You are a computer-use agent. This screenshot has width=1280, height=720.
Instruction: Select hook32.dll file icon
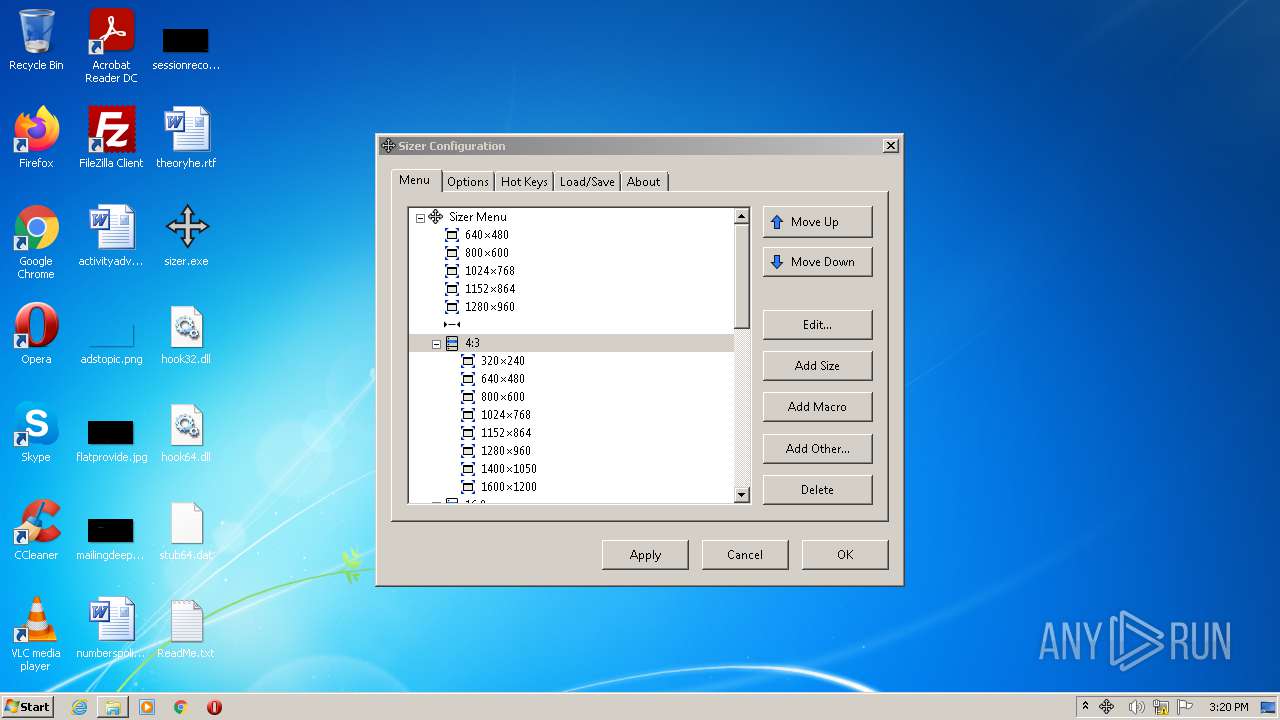(x=186, y=334)
